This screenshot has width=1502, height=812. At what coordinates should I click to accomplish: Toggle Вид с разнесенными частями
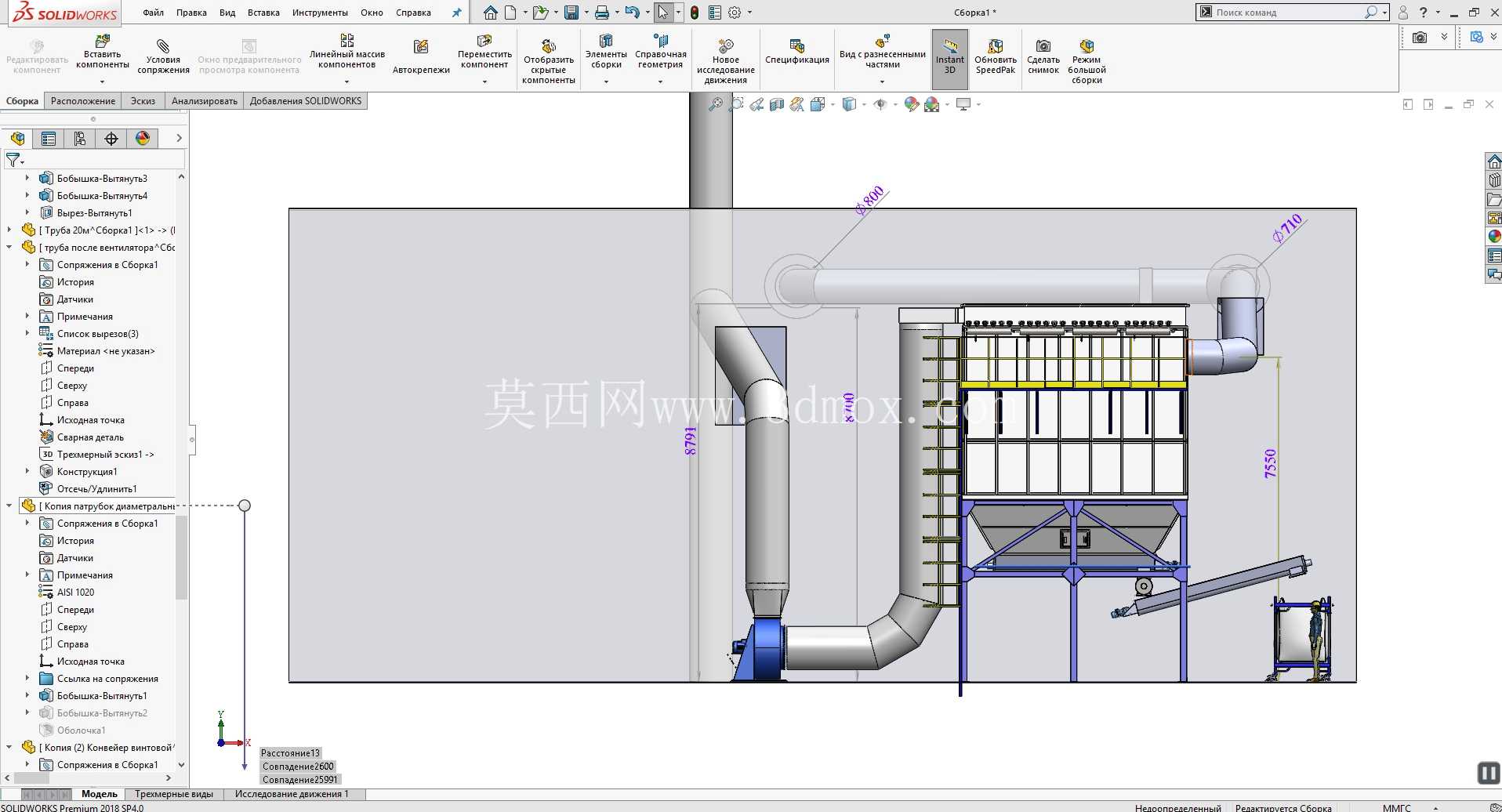click(882, 56)
